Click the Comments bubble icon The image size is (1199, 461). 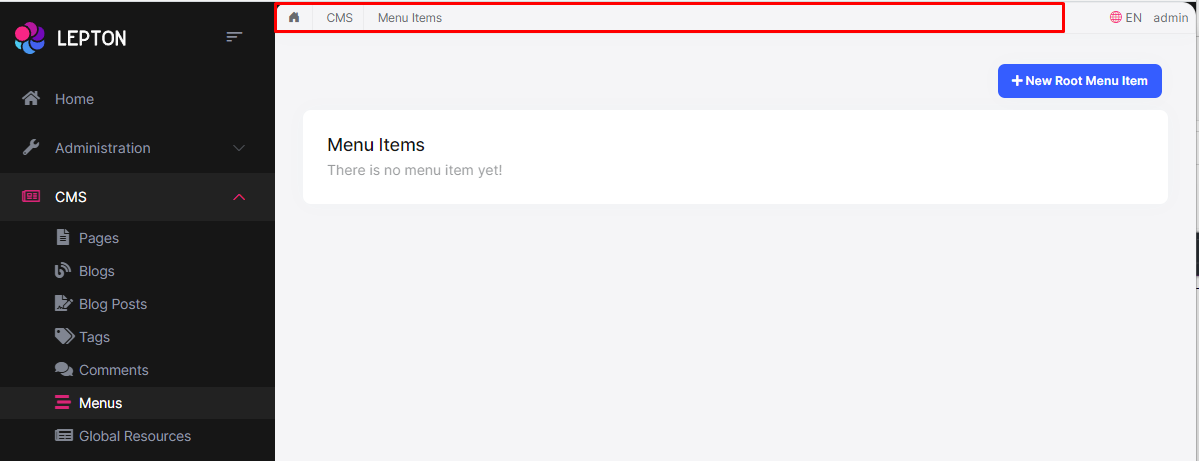click(64, 370)
